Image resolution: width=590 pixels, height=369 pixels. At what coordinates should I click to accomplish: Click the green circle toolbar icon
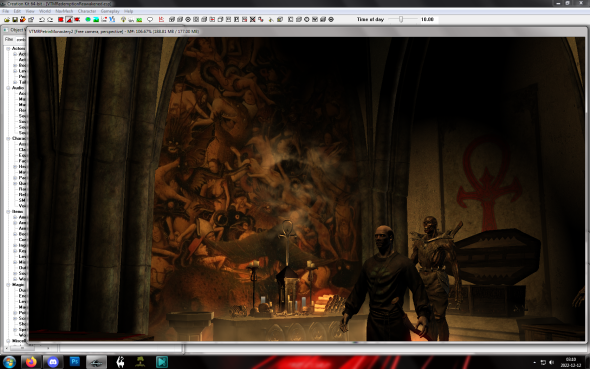(x=88, y=20)
